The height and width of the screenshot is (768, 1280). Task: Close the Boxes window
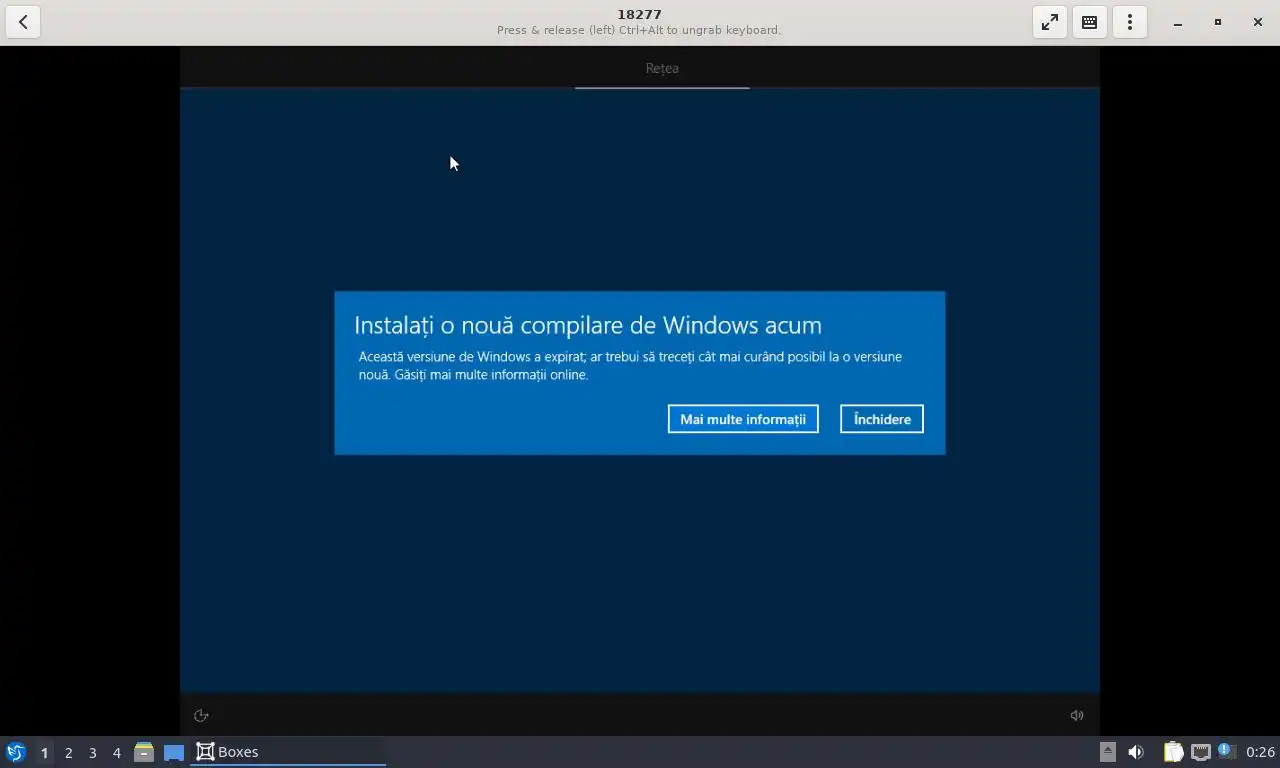pos(1258,22)
